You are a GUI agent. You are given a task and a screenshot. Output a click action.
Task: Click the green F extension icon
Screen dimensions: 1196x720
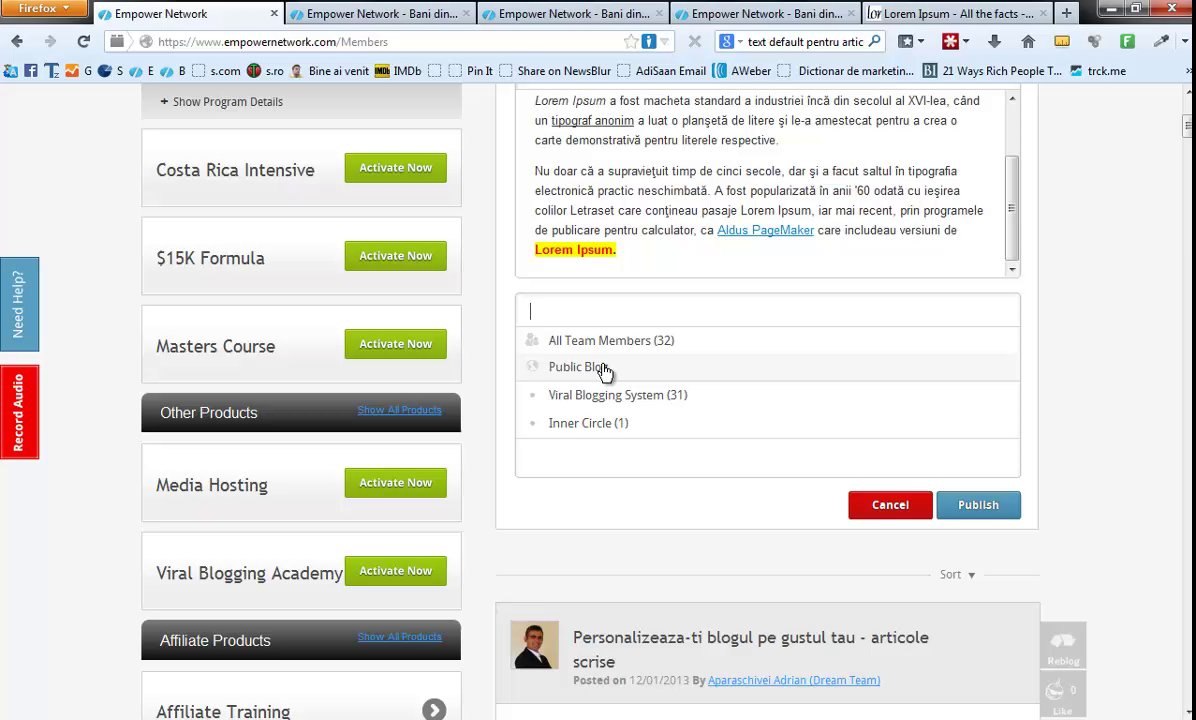[x=1127, y=41]
